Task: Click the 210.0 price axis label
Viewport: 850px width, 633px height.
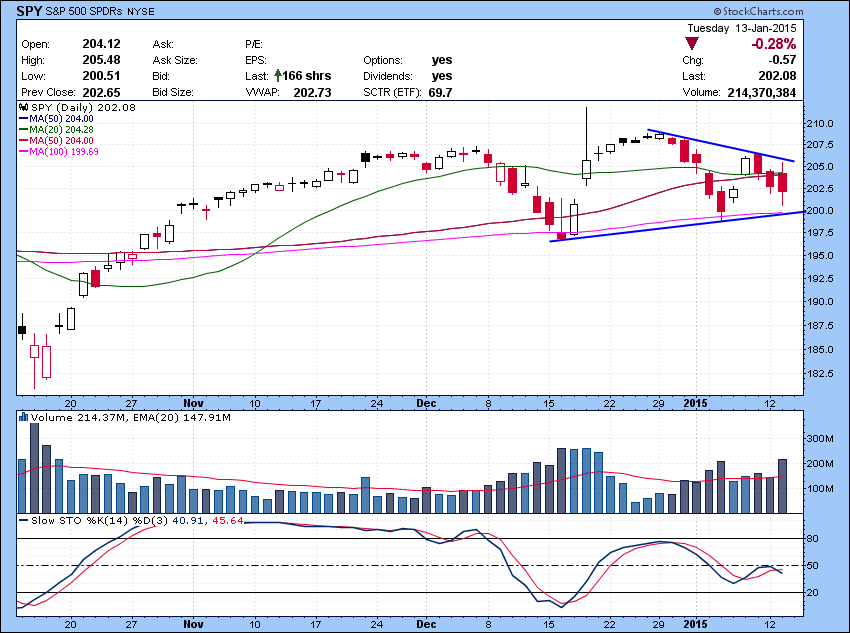Action: tap(820, 124)
